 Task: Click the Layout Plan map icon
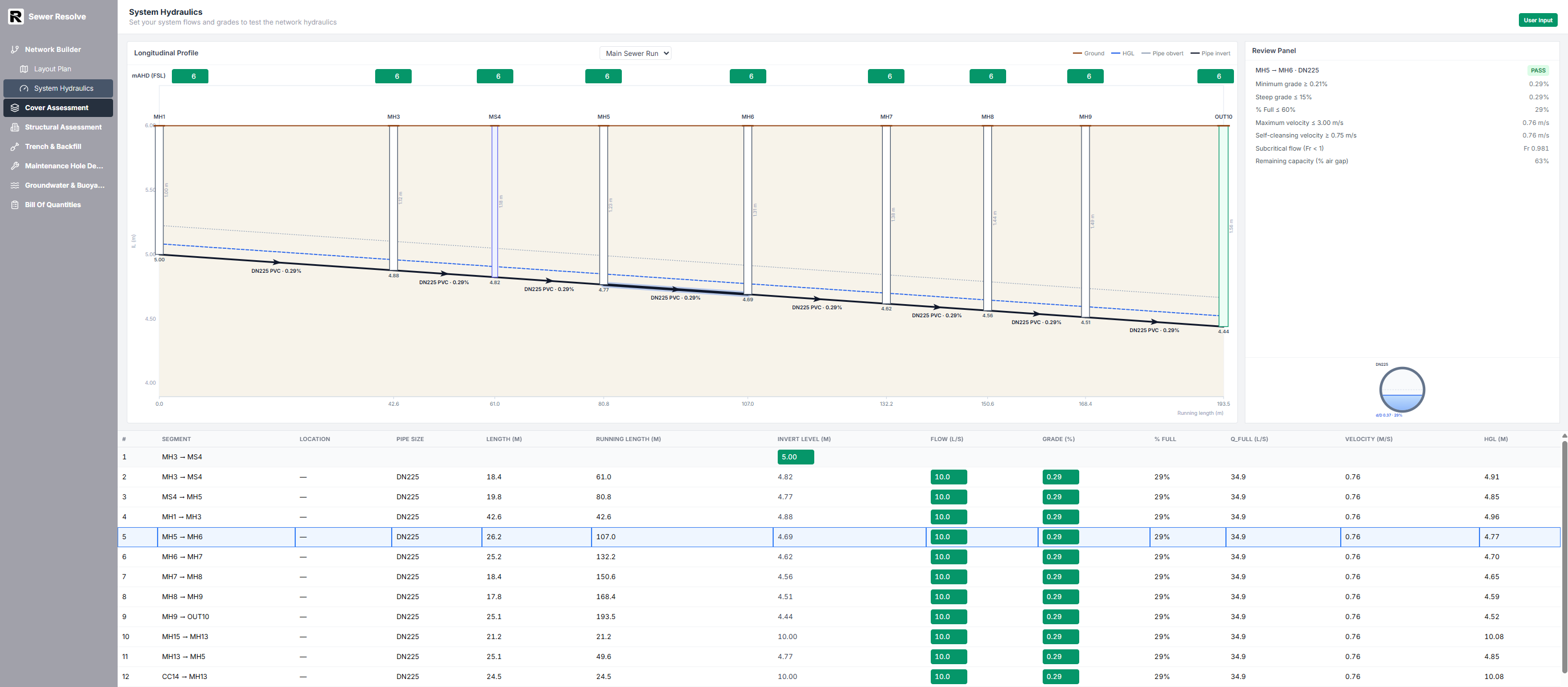click(x=24, y=69)
